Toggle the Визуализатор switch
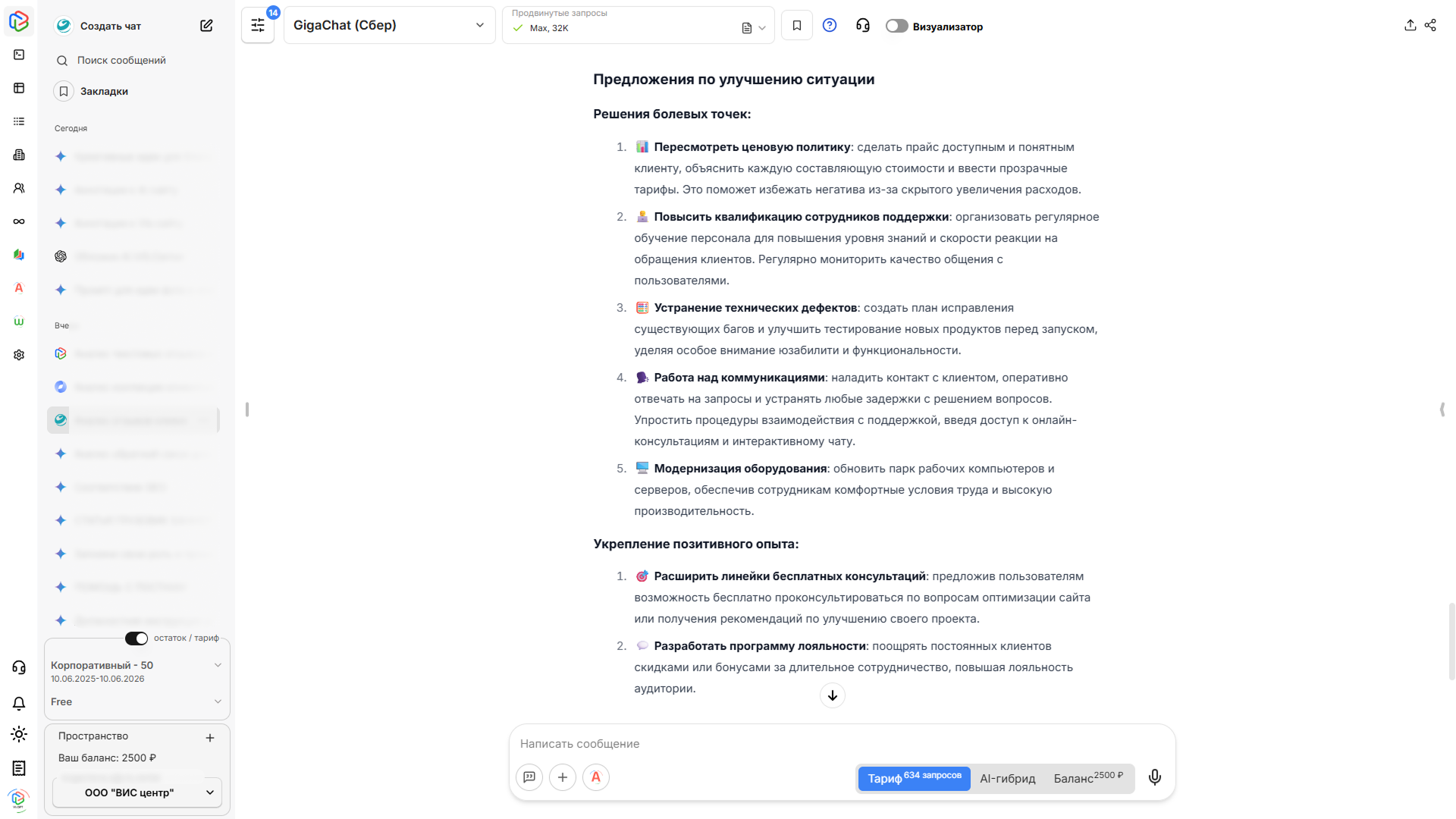The height and width of the screenshot is (819, 1456). [896, 25]
